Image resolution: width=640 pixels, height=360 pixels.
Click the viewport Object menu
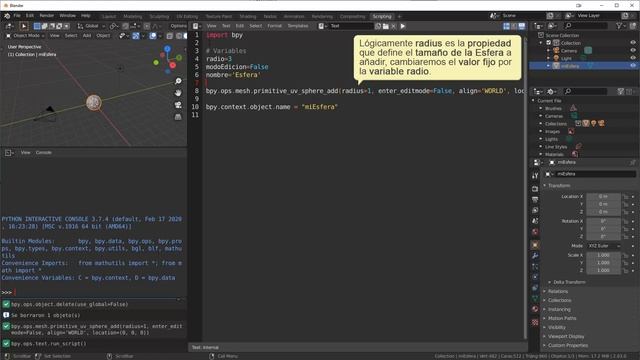pyautogui.click(x=103, y=36)
